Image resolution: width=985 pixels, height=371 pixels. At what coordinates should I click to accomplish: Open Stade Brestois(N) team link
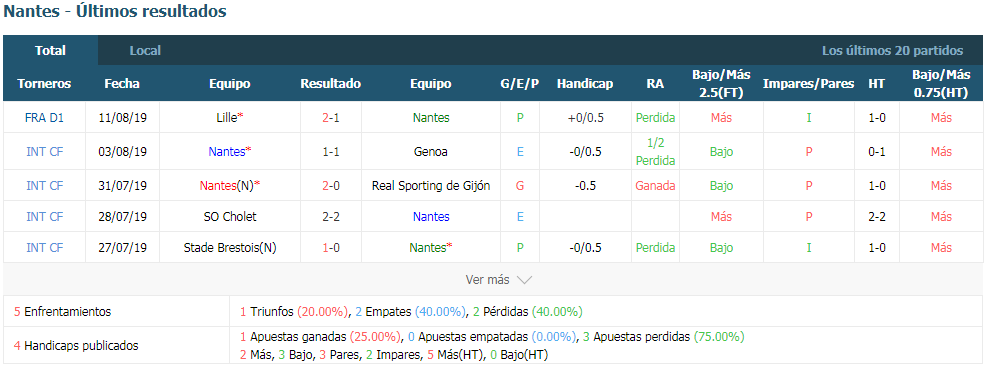point(230,248)
